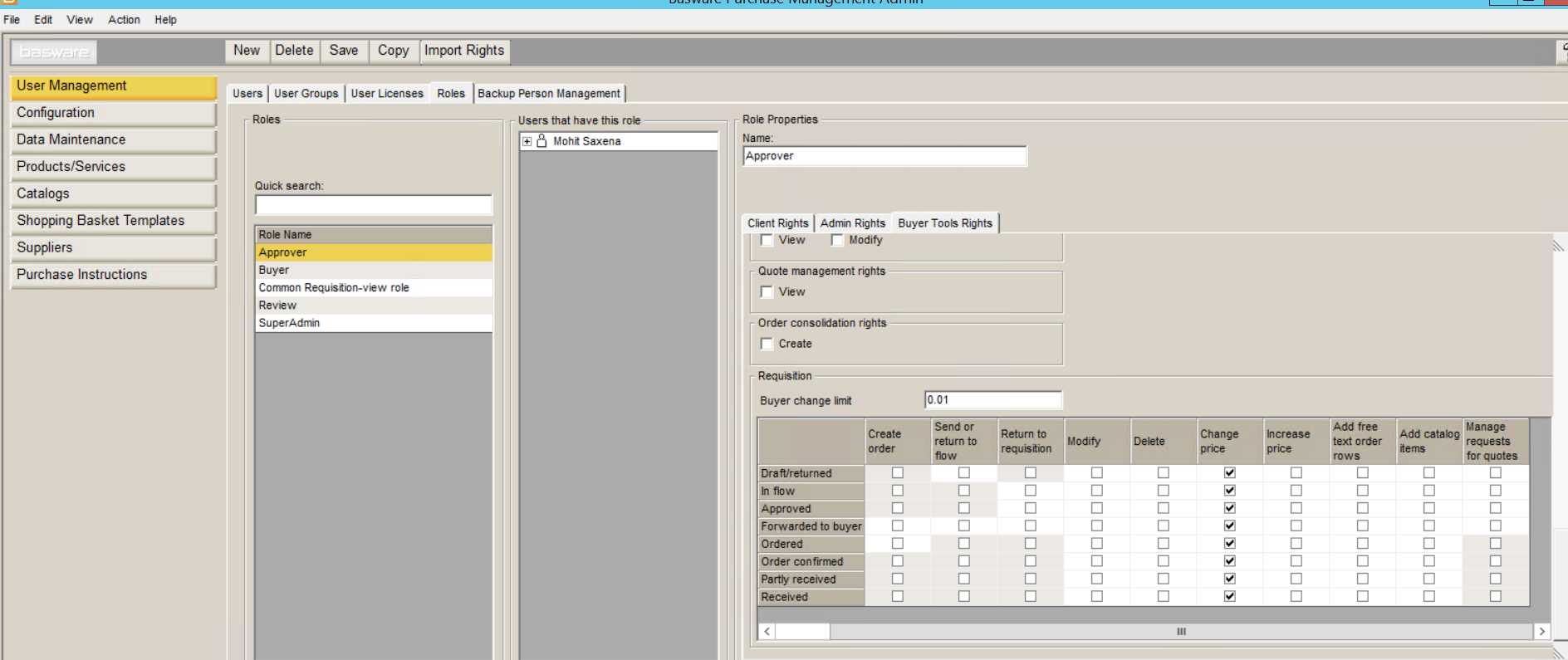Open the Catalogs section
Screen dimensions: 1568x660
(x=114, y=194)
